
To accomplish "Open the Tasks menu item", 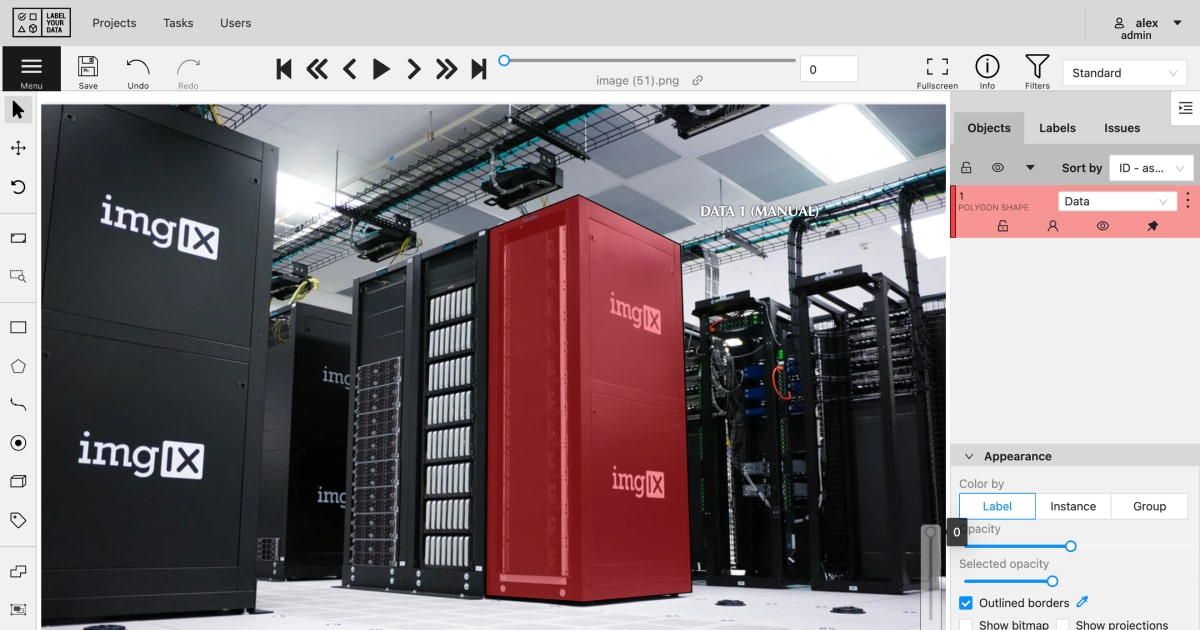I will (178, 23).
